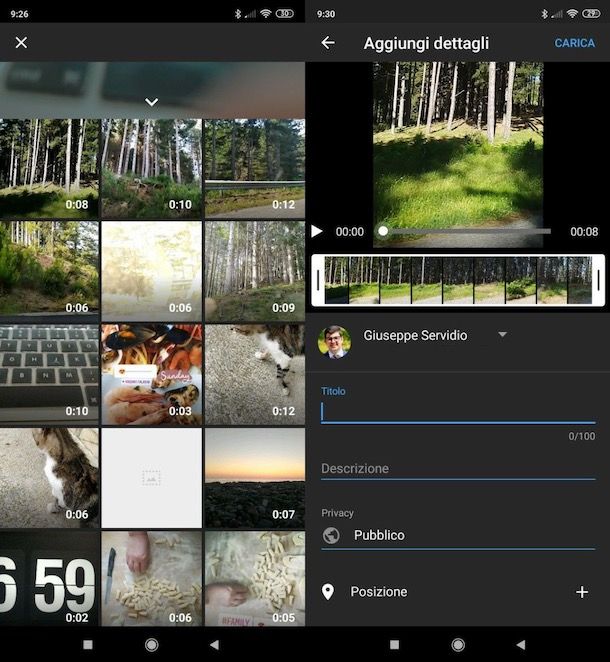Tap the Bluetooth icon in 9:30 status bar

click(545, 14)
